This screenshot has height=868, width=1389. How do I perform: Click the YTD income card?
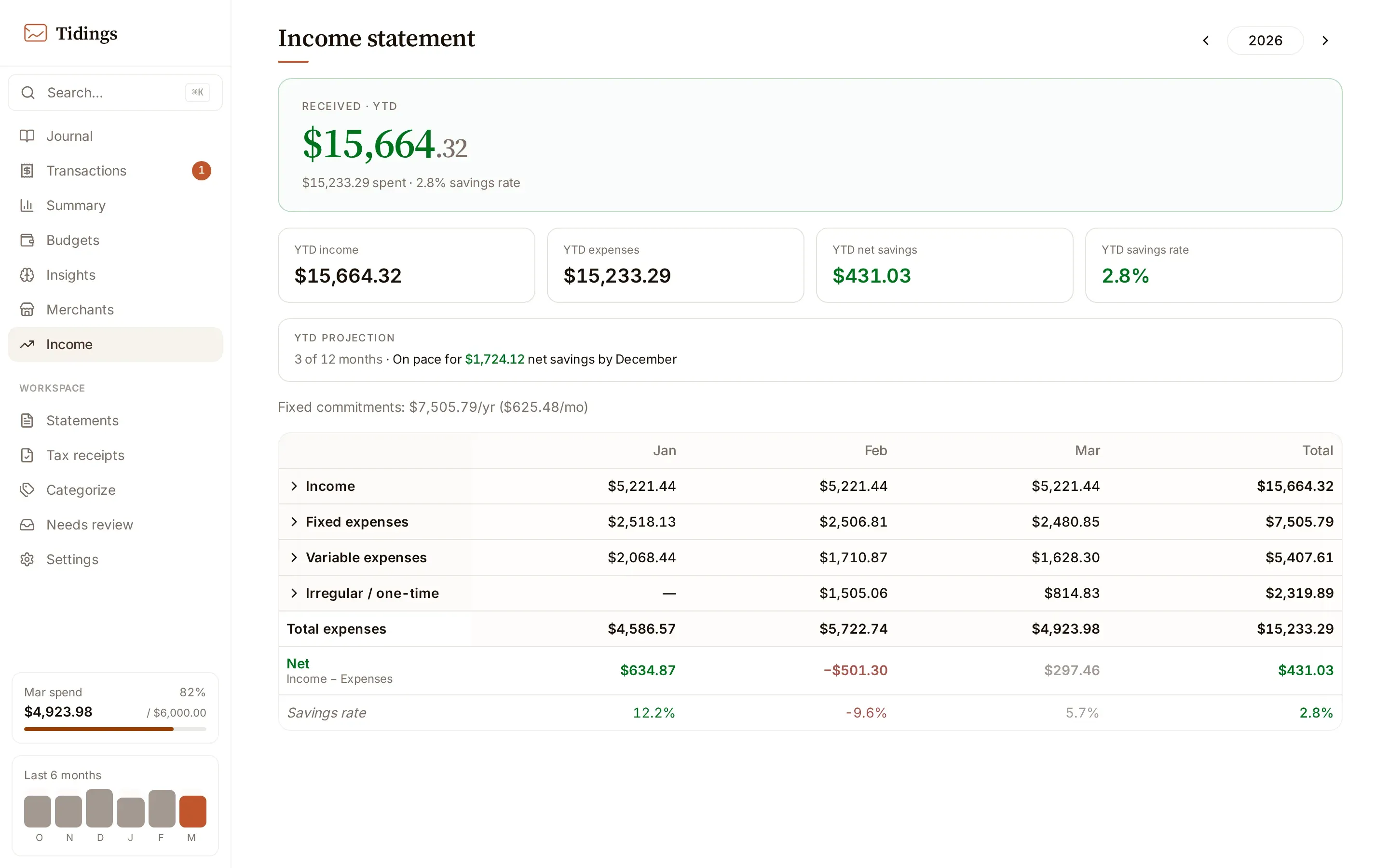(x=407, y=265)
